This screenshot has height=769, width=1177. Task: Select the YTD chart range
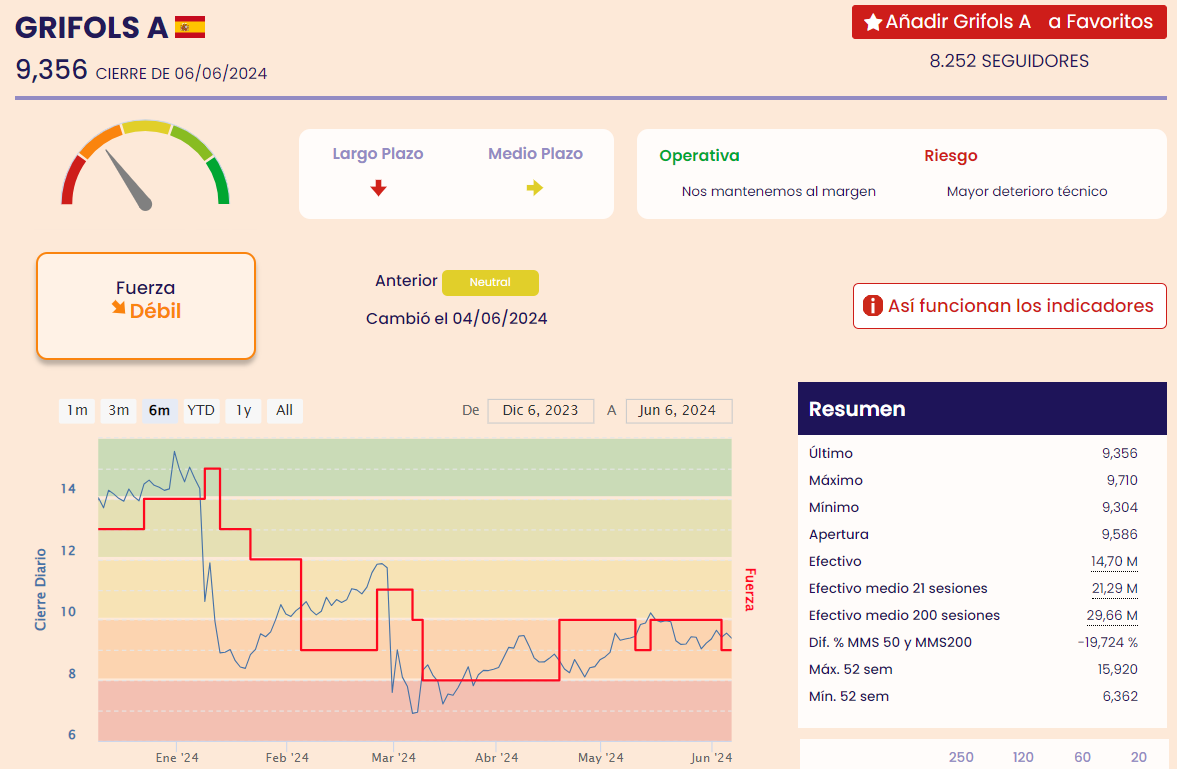(201, 411)
